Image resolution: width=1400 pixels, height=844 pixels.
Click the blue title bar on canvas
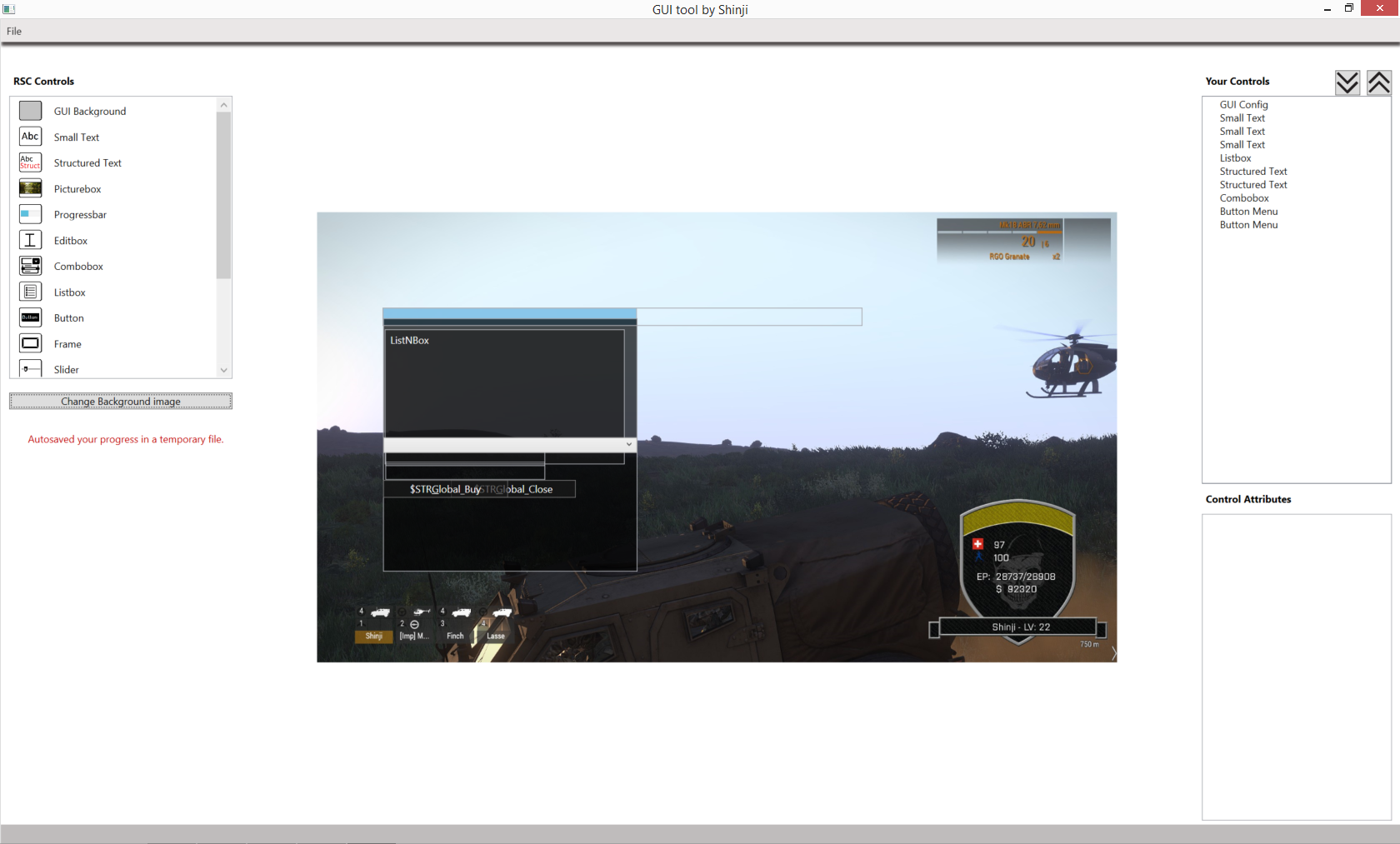(x=510, y=313)
